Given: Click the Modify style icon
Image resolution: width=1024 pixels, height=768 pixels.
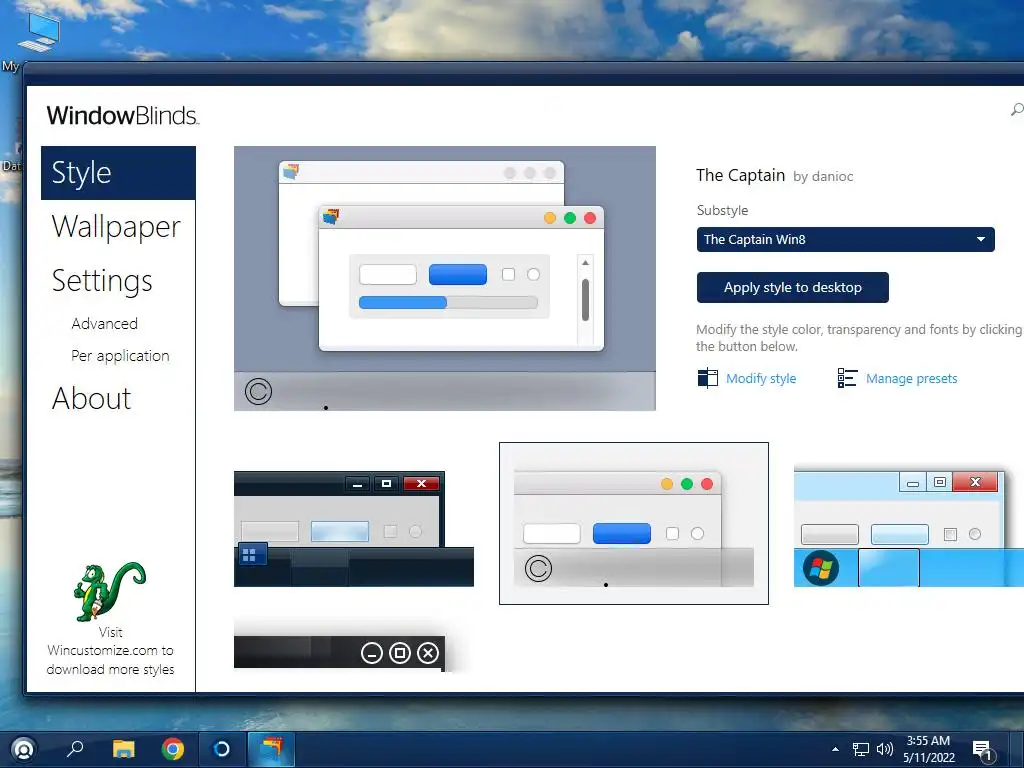Looking at the screenshot, I should click(708, 378).
